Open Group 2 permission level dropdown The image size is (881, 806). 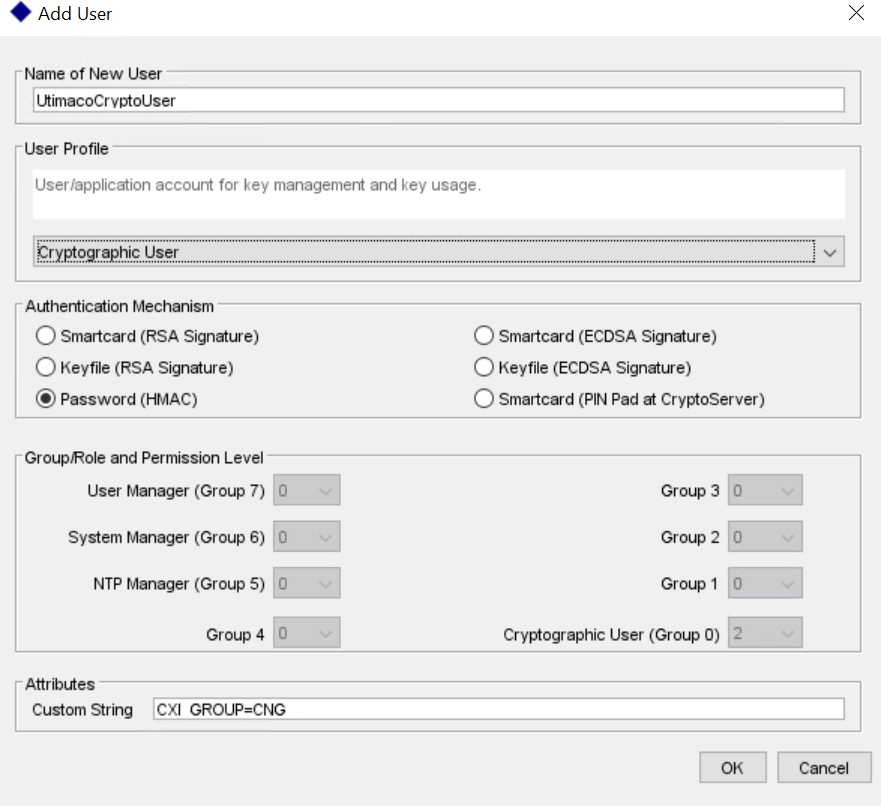click(x=765, y=537)
